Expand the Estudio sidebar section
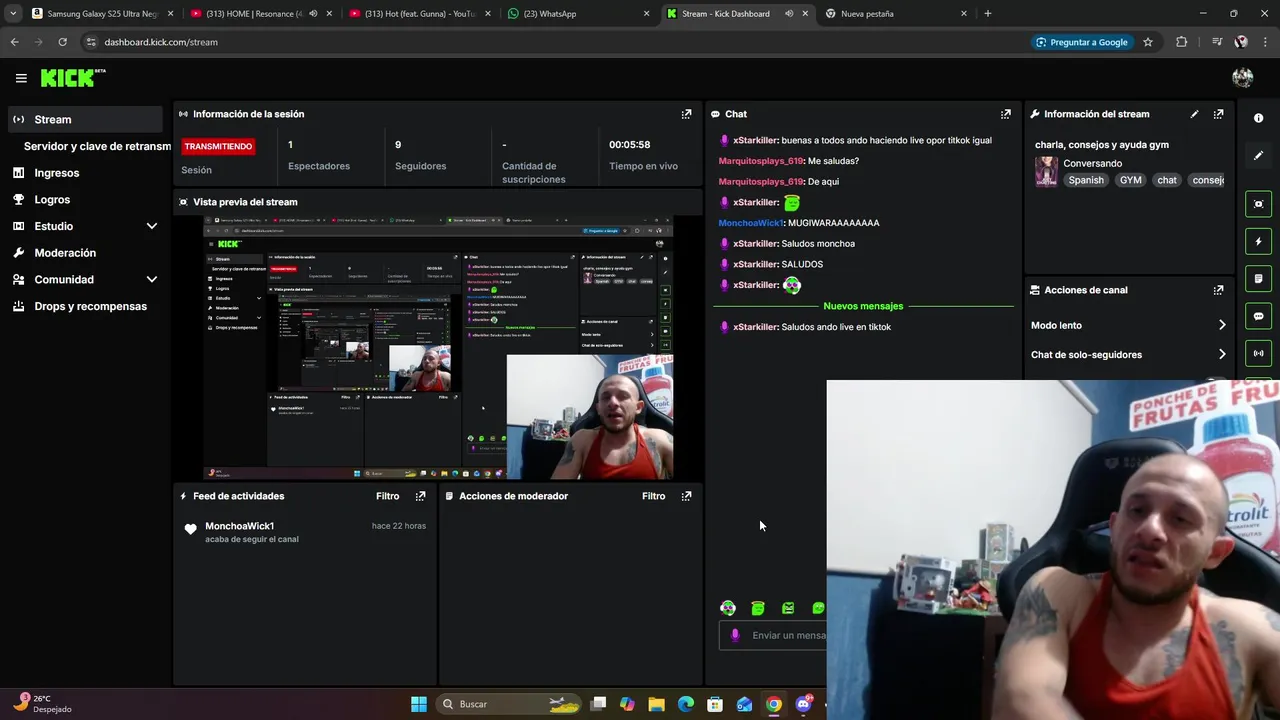Image resolution: width=1280 pixels, height=720 pixels. click(152, 226)
